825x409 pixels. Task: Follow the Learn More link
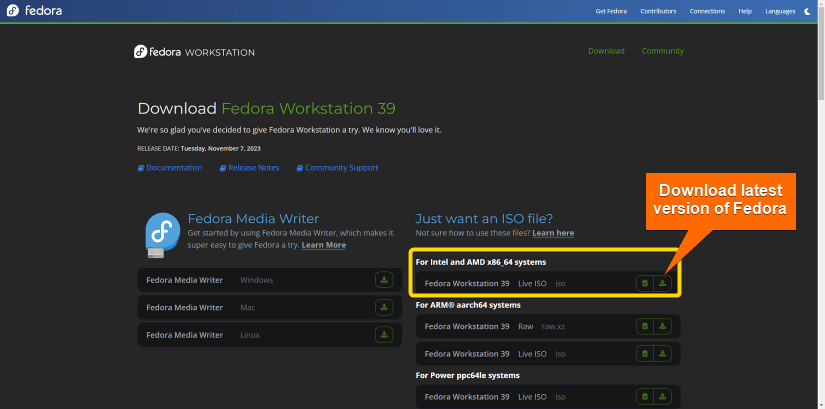[324, 245]
